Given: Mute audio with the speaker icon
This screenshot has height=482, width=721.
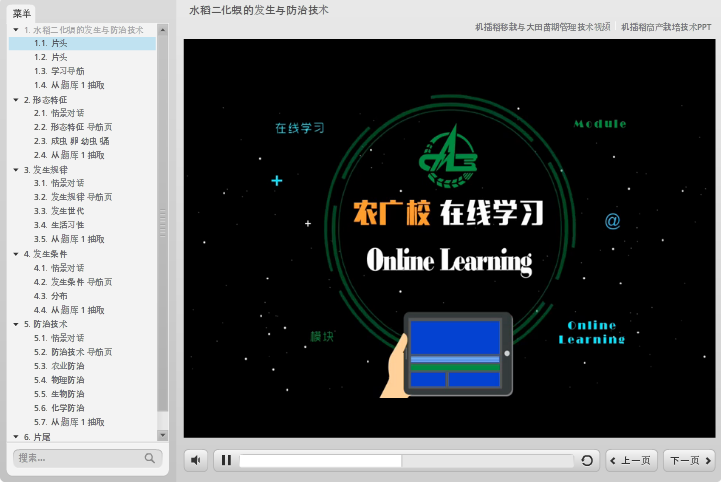Looking at the screenshot, I should tap(196, 460).
